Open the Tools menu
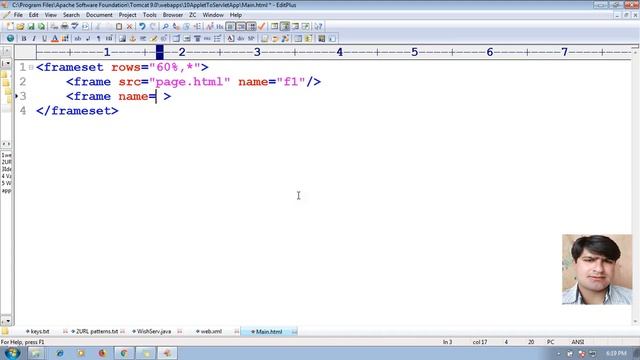 tap(149, 15)
